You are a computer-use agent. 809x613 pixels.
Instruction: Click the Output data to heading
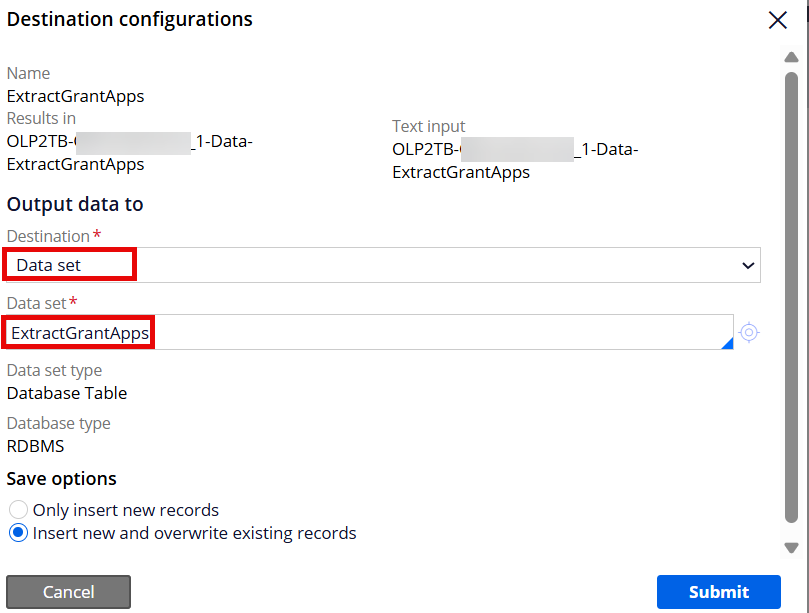75,204
